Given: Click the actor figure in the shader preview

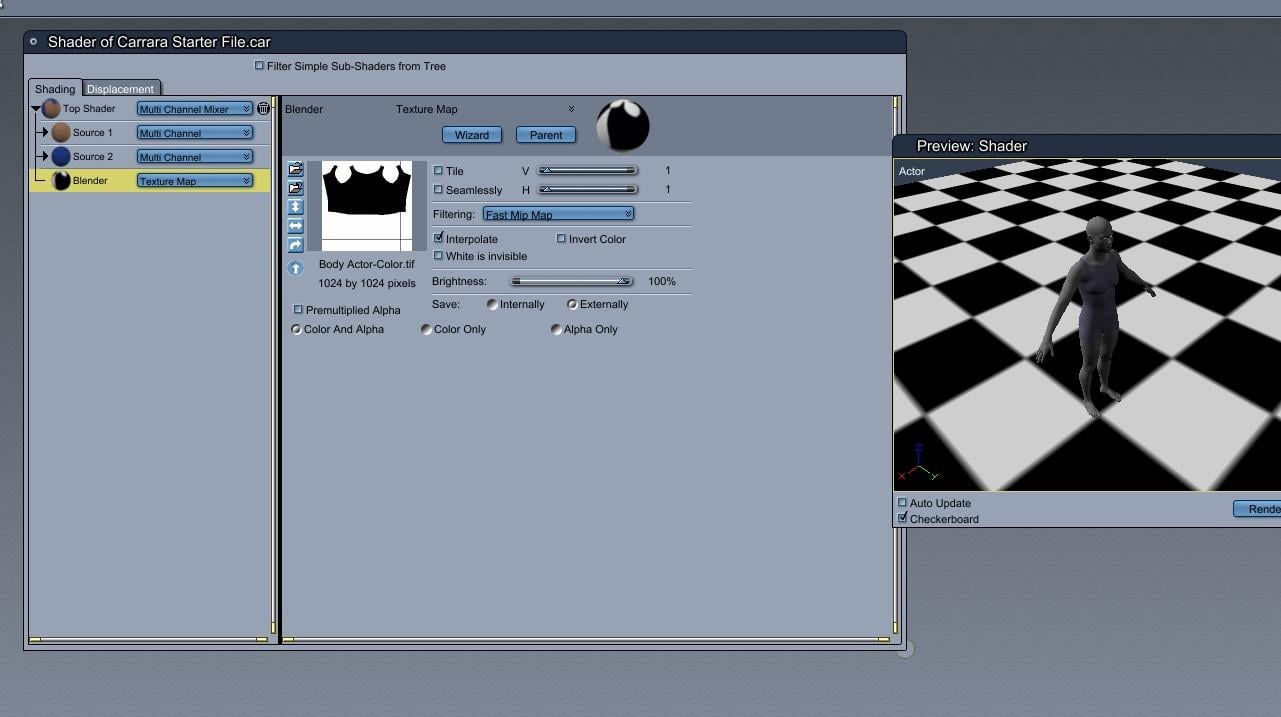Looking at the screenshot, I should point(1096,315).
